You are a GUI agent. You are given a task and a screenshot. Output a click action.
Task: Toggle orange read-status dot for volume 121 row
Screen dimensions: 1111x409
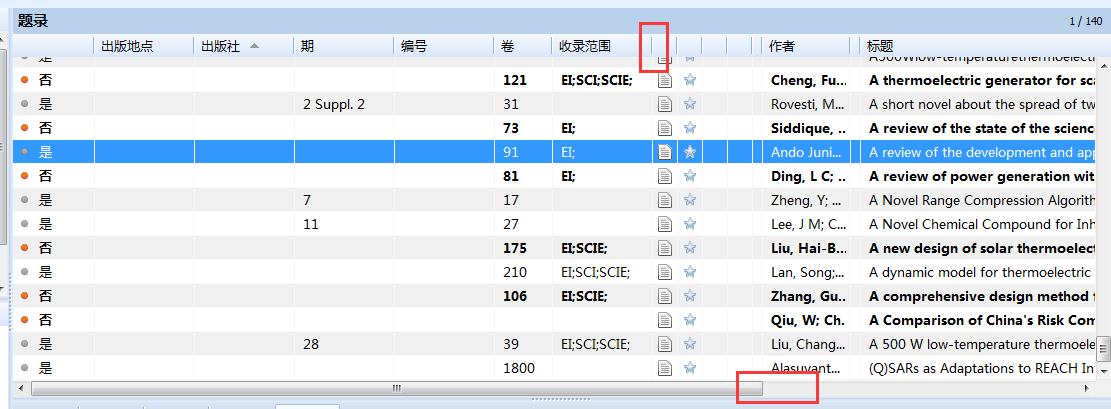pyautogui.click(x=25, y=80)
